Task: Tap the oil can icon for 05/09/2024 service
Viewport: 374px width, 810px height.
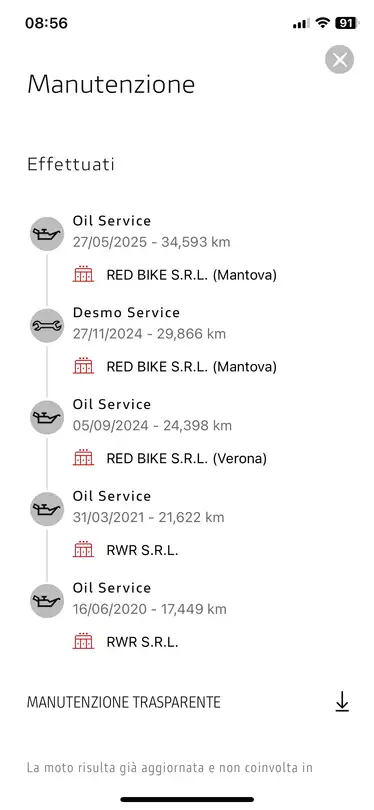Action: pos(46,417)
